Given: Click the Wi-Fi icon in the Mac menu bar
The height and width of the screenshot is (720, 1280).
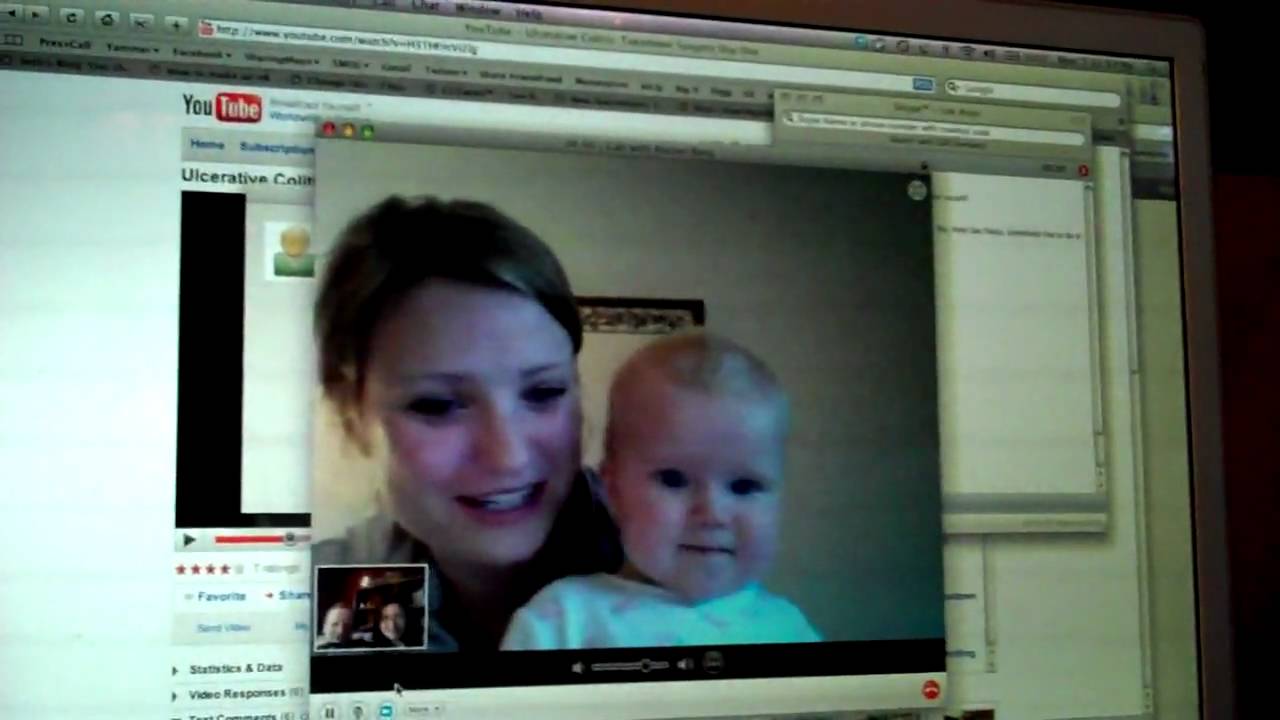Looking at the screenshot, I should [x=968, y=50].
